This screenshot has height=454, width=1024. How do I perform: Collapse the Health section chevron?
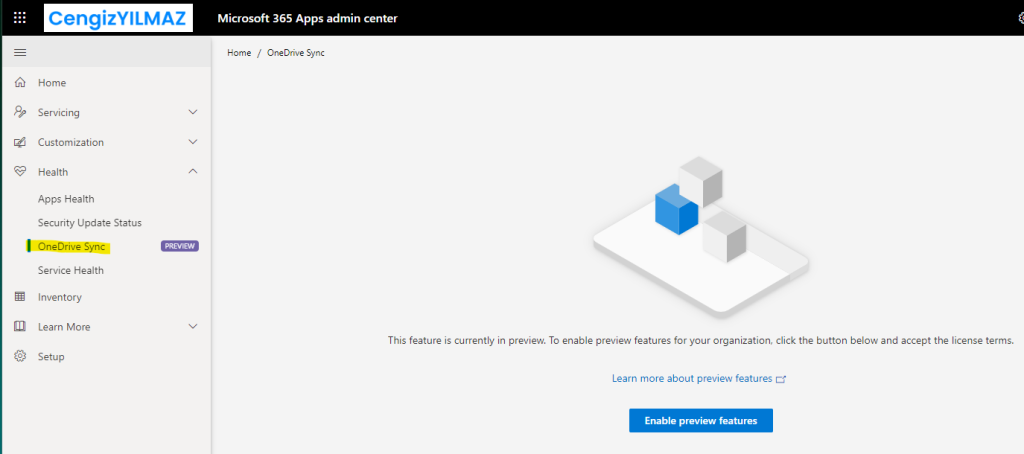[x=193, y=172]
